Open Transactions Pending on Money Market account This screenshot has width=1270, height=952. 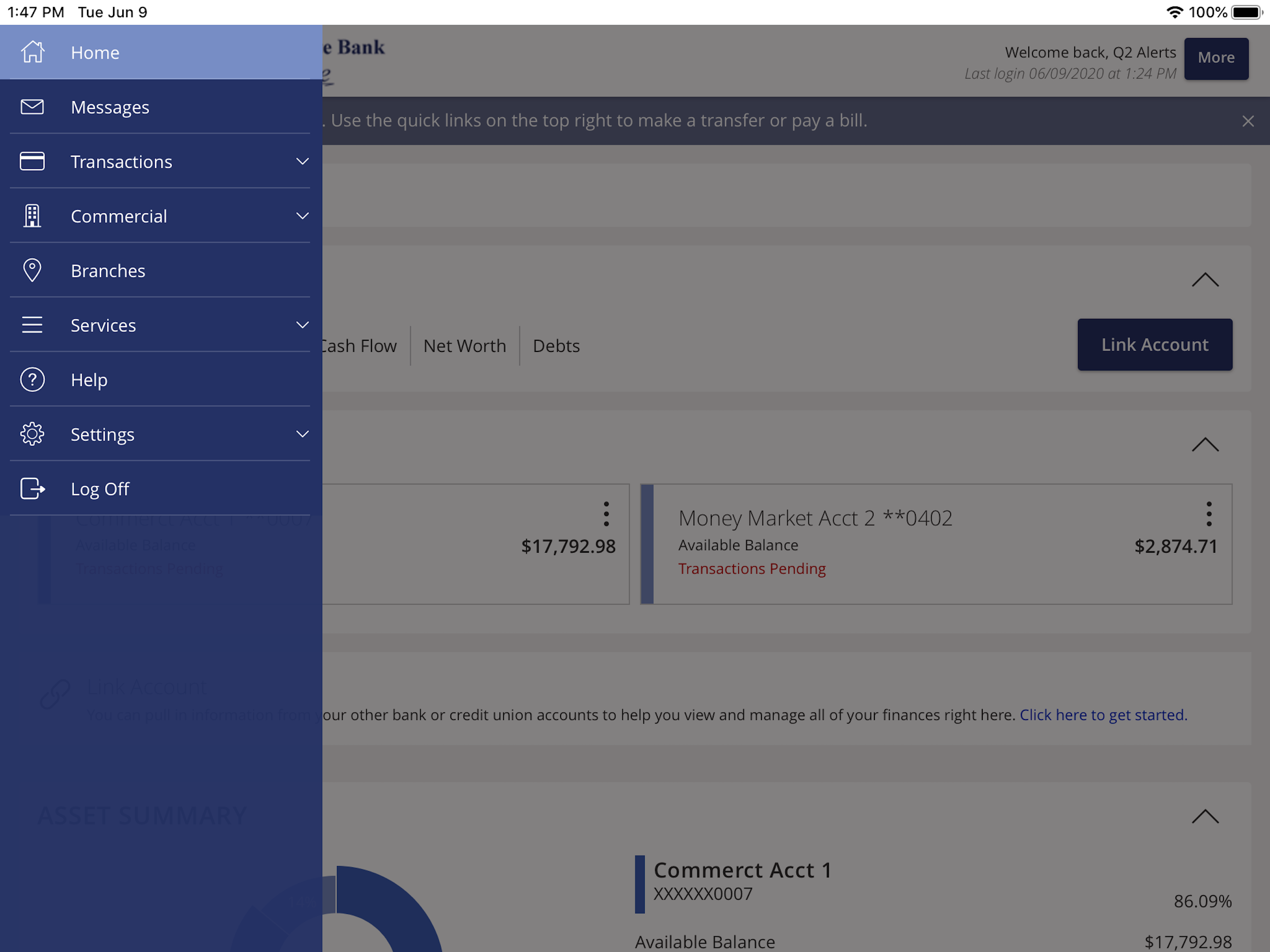[x=752, y=569]
